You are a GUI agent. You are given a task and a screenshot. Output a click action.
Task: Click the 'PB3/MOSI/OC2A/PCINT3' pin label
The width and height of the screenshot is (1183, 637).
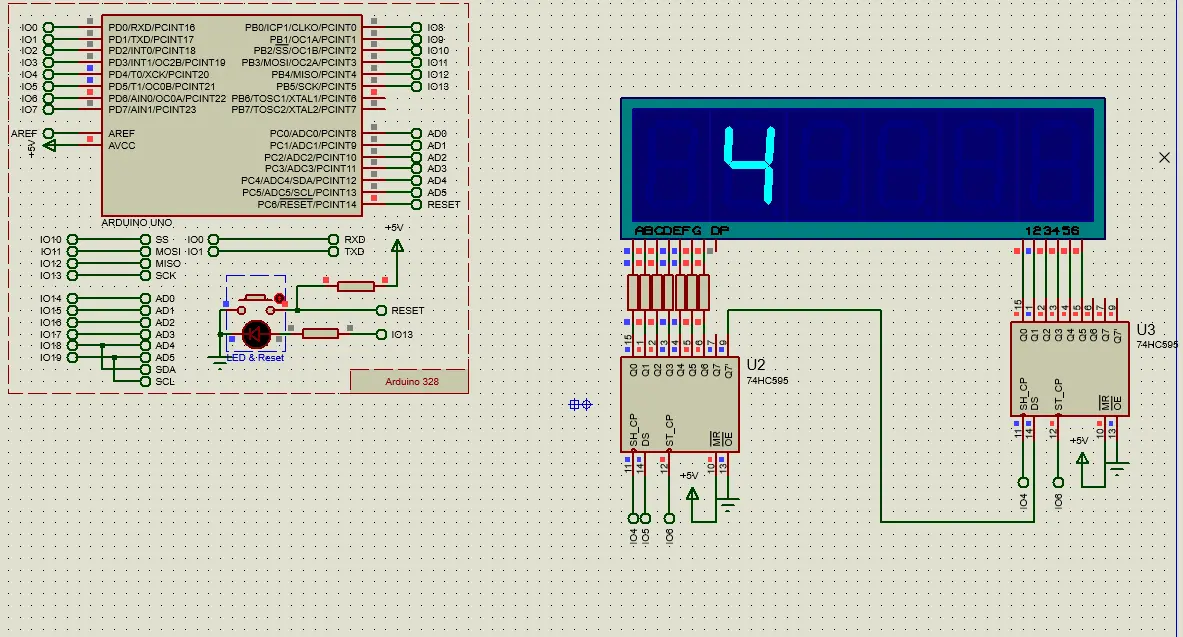coord(299,63)
